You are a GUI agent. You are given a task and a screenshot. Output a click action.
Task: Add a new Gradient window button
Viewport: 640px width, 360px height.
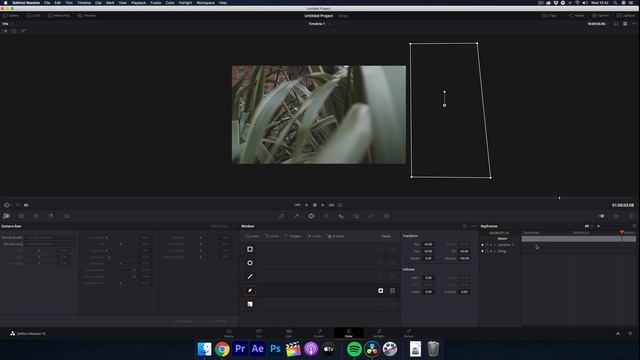coord(335,236)
